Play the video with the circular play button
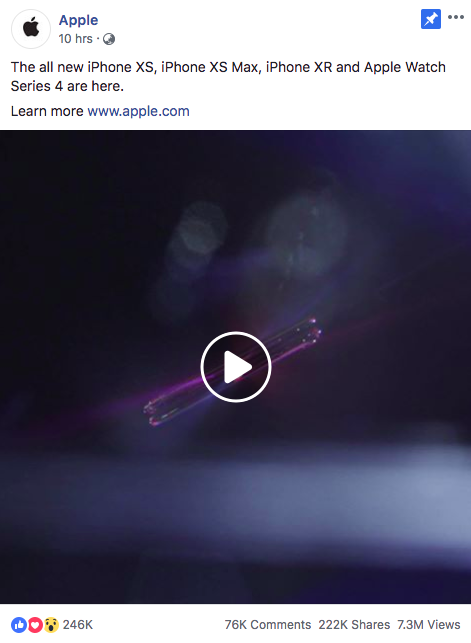 point(236,367)
